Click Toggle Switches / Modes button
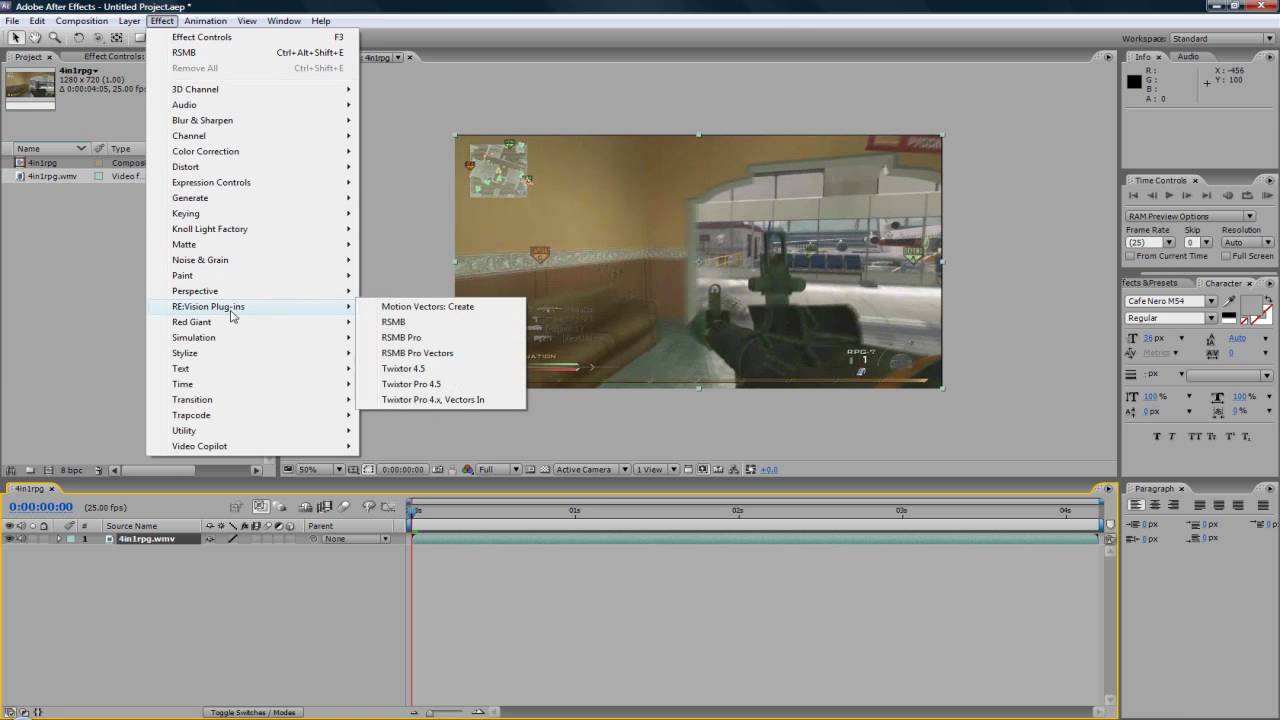 coord(254,712)
